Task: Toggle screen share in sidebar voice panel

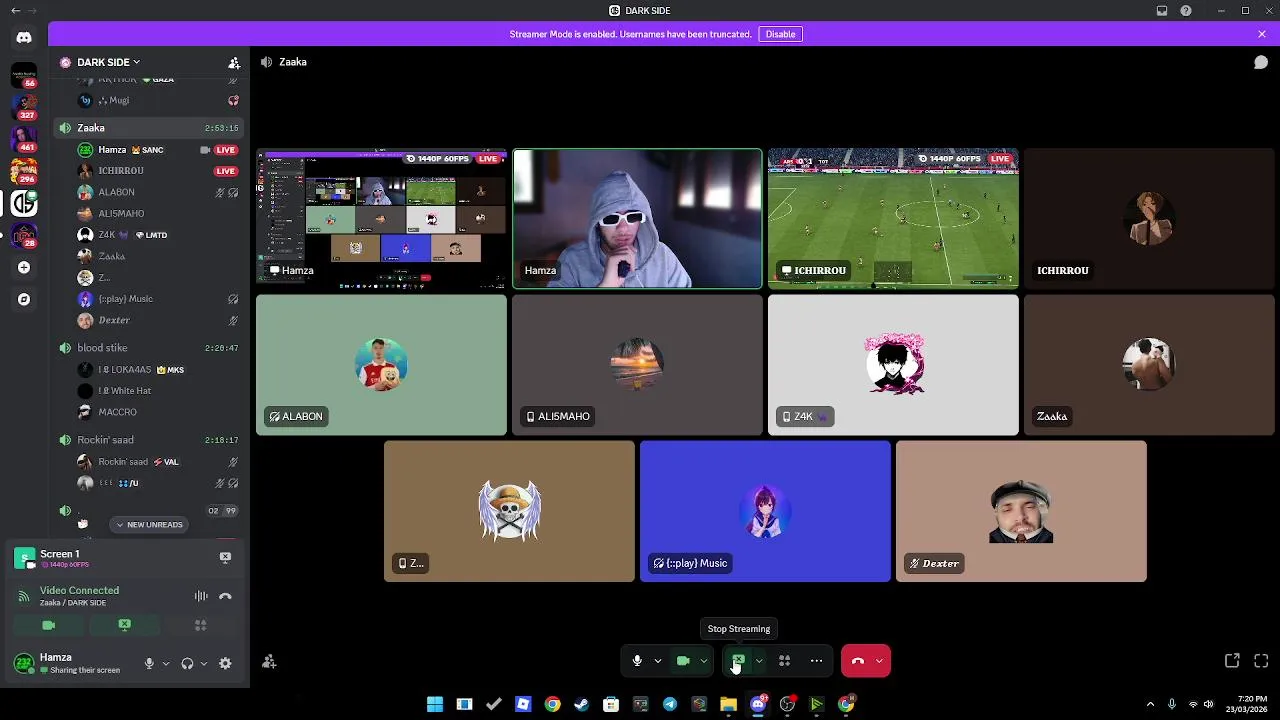Action: click(x=124, y=625)
